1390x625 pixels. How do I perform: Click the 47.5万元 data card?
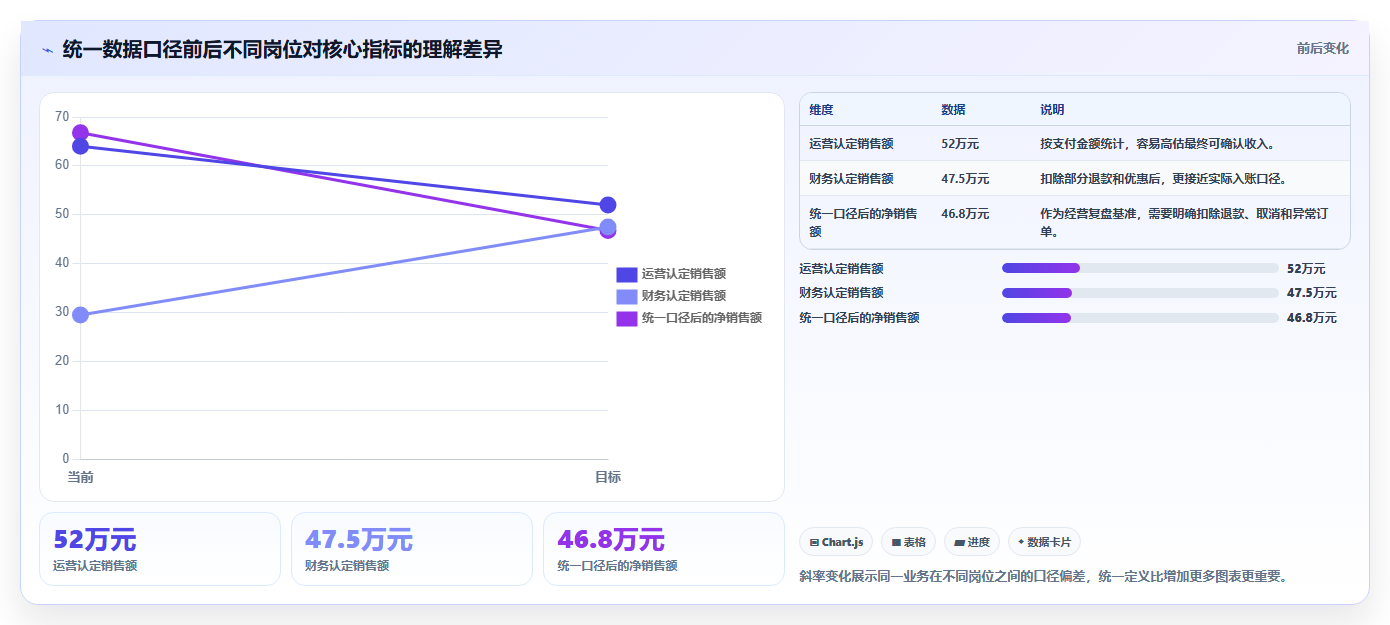tap(412, 549)
